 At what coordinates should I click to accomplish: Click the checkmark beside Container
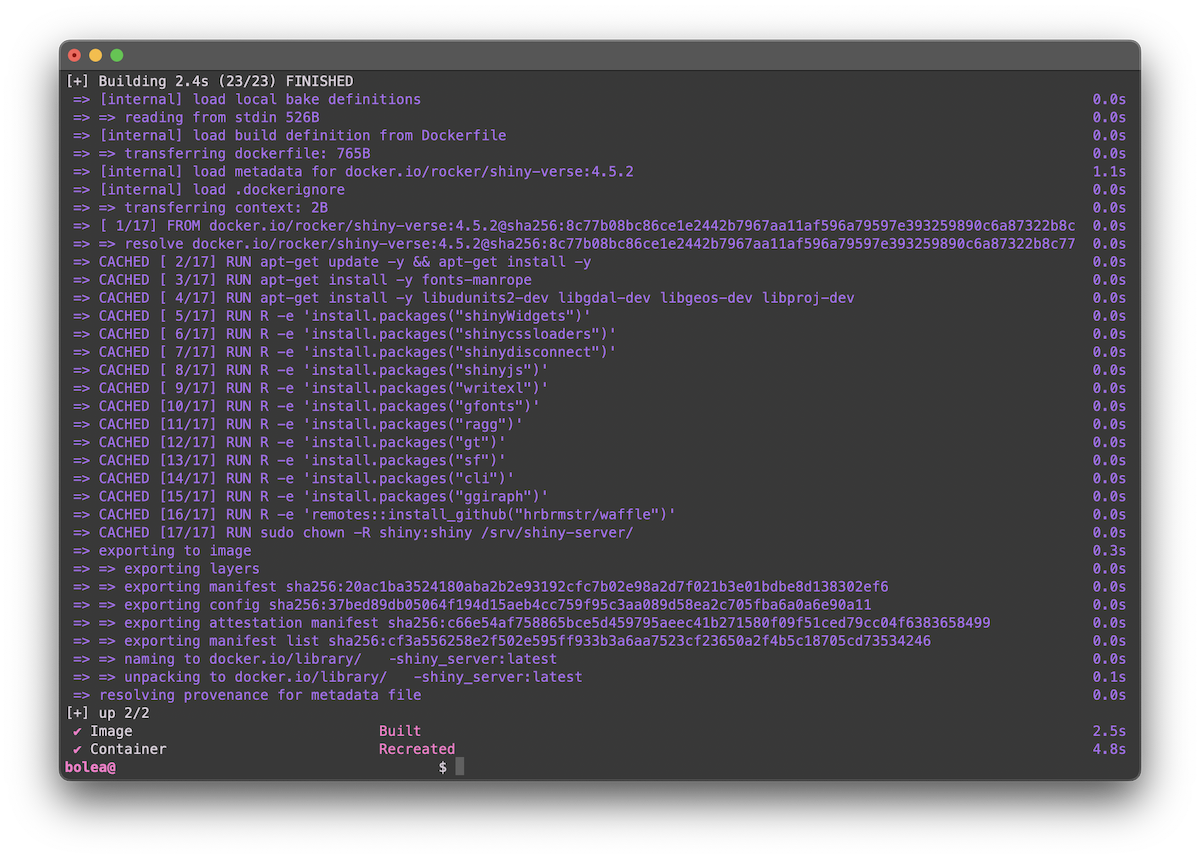pyautogui.click(x=77, y=749)
